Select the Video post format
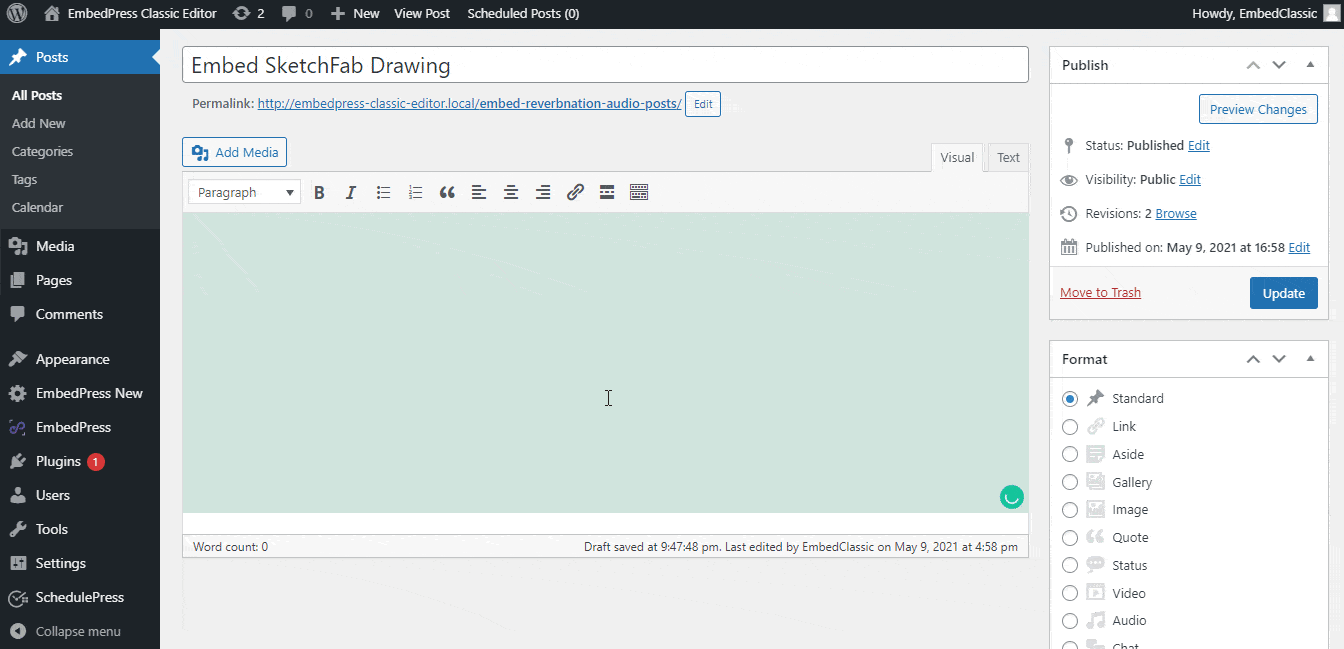 coord(1070,593)
